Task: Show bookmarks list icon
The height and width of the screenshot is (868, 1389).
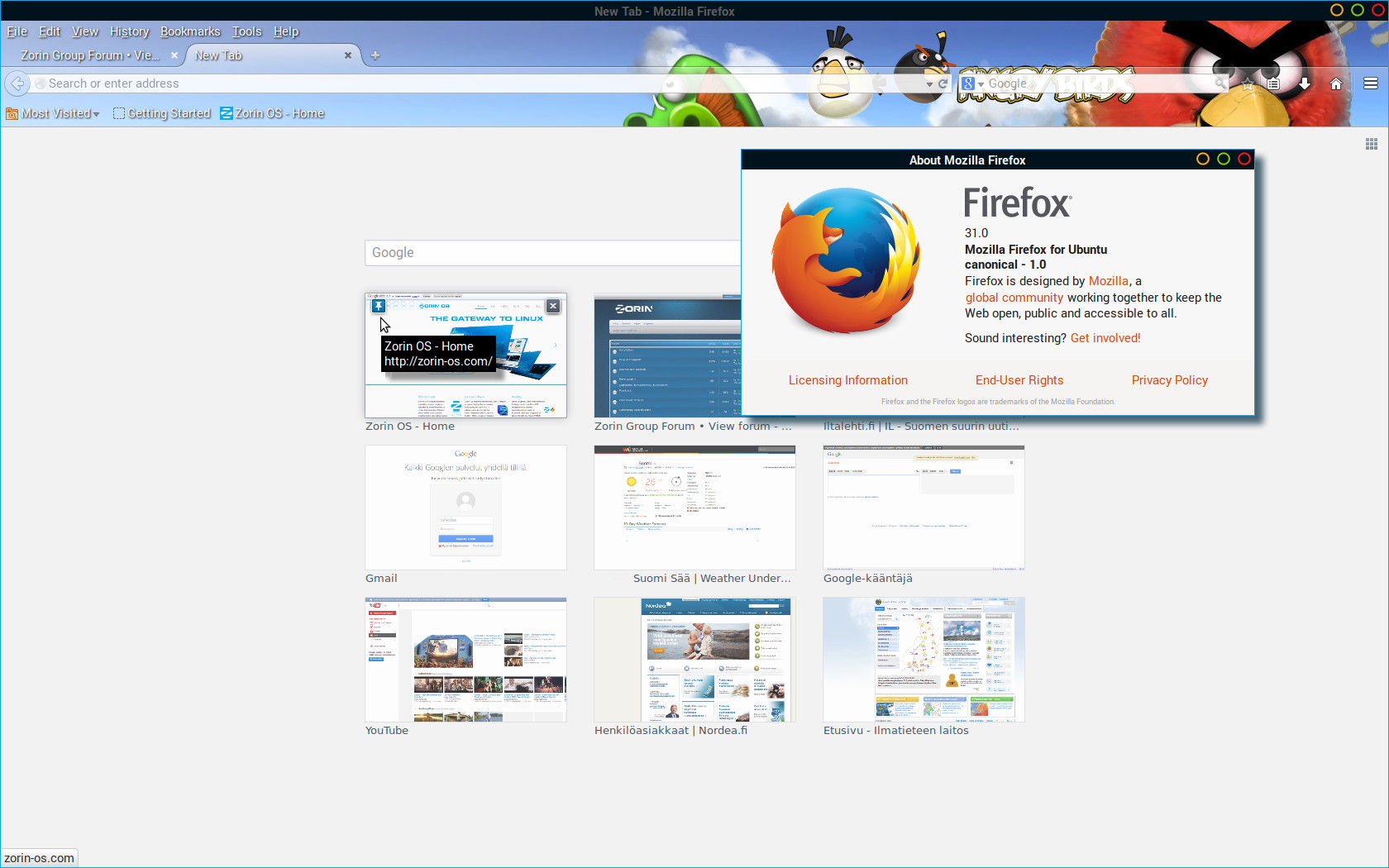Action: pos(1273,83)
